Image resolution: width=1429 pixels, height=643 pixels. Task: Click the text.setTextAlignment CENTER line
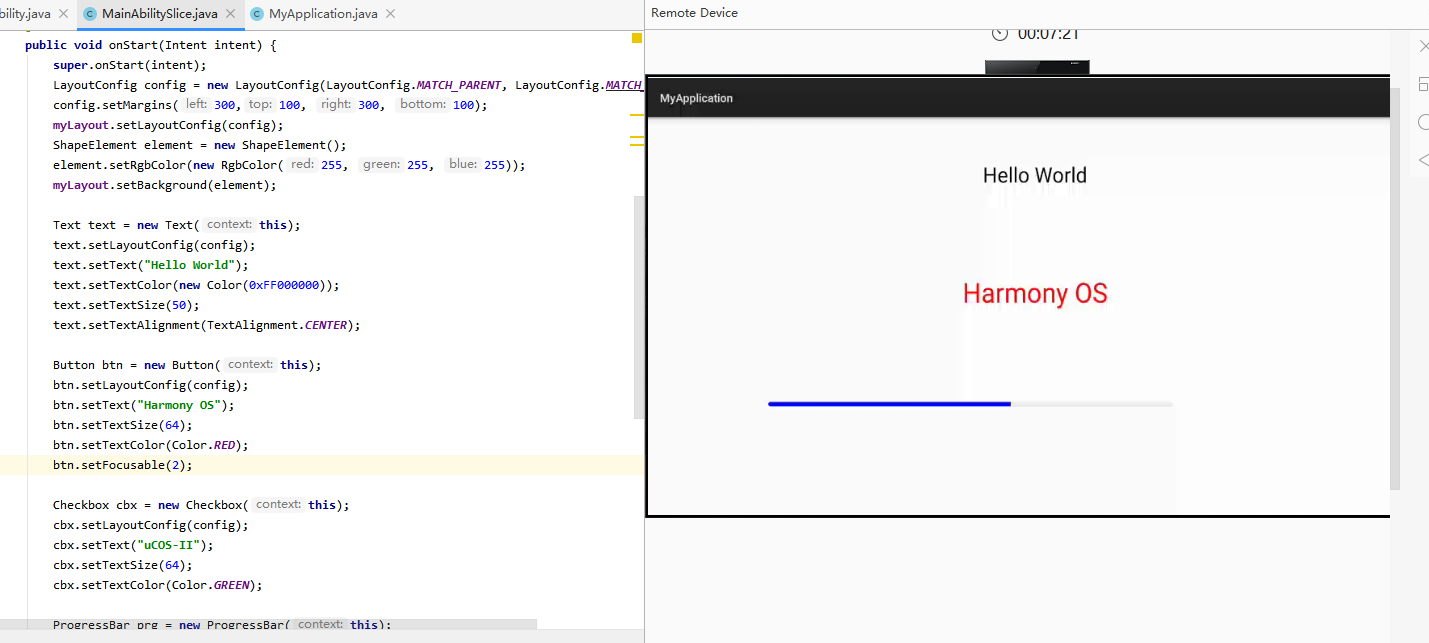(206, 325)
